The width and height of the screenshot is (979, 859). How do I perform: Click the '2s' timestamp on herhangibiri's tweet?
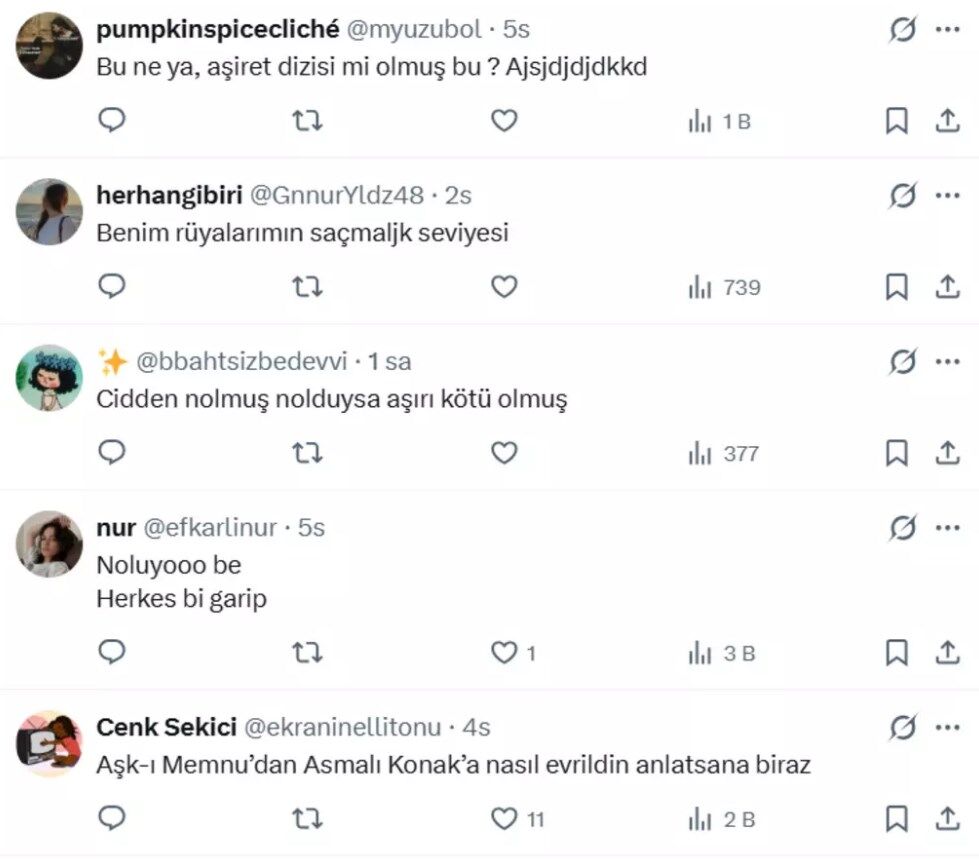point(460,196)
